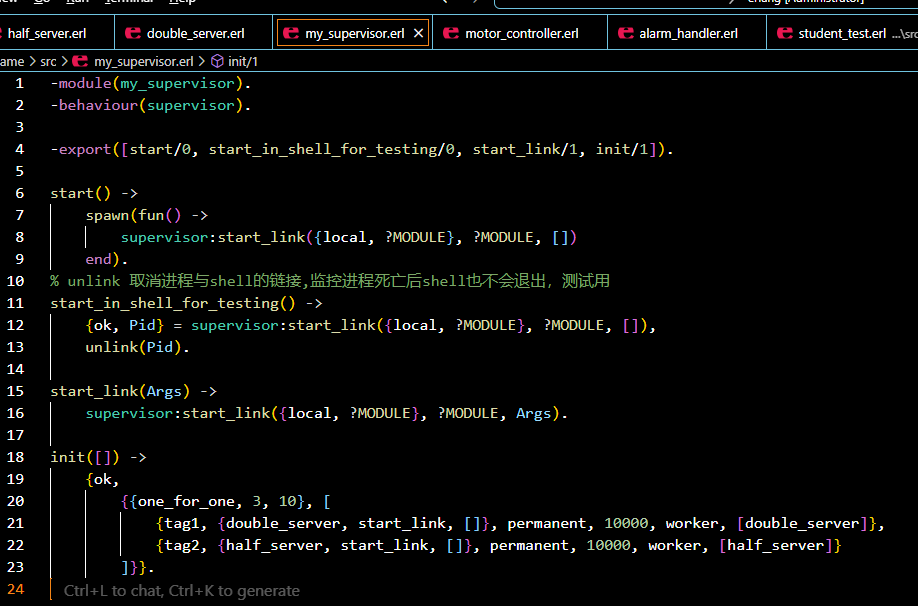Click Erlang icon on motor_controller.erl tab
Image resolution: width=918 pixels, height=606 pixels.
pos(451,33)
